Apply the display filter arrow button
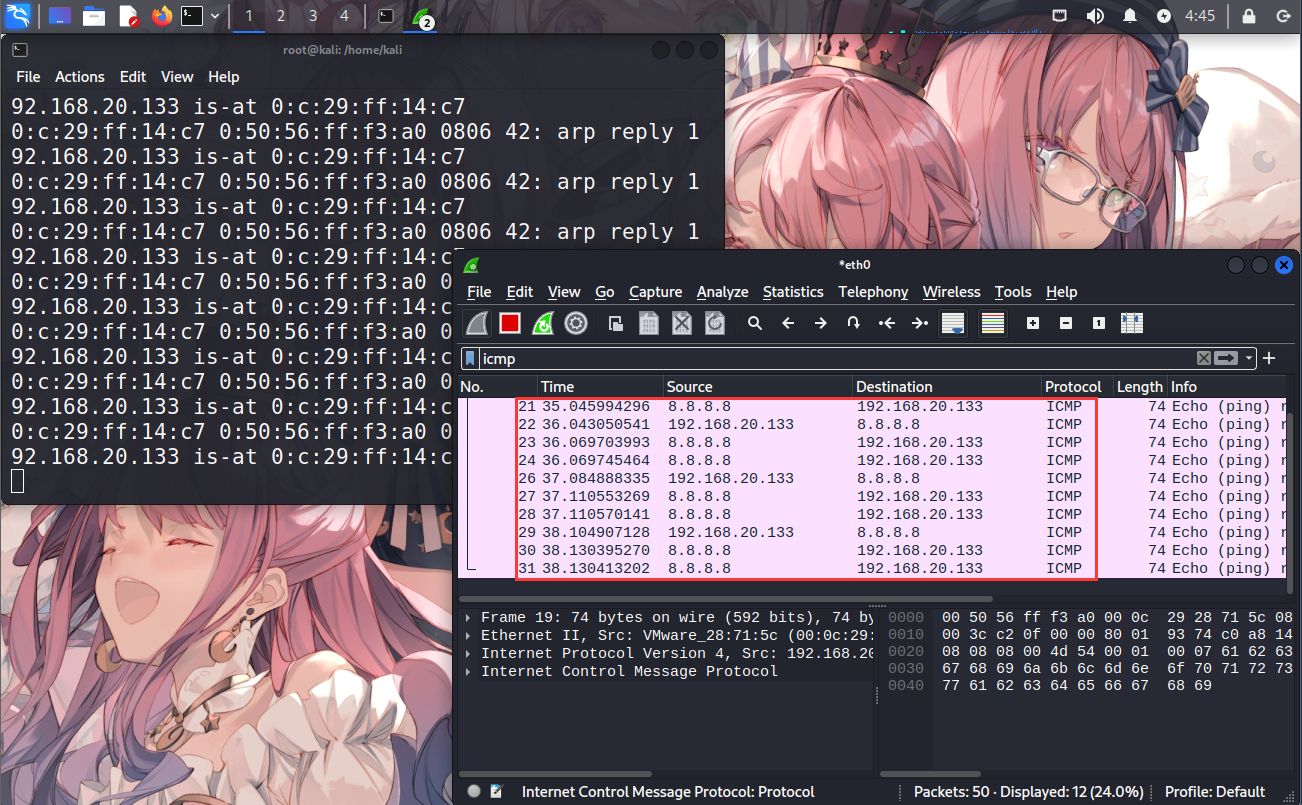The width and height of the screenshot is (1302, 805). pyautogui.click(x=1227, y=358)
